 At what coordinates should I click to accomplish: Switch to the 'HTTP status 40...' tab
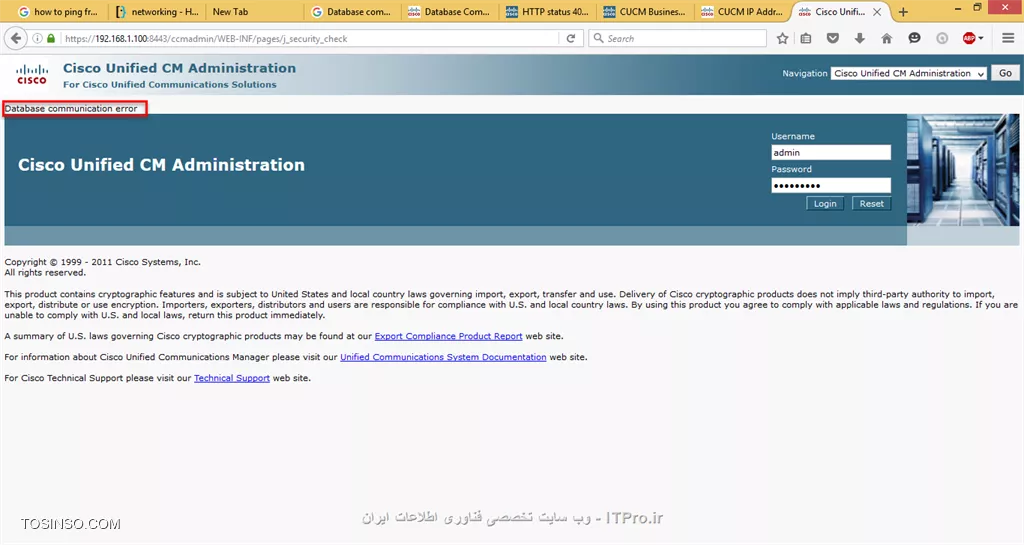point(547,12)
